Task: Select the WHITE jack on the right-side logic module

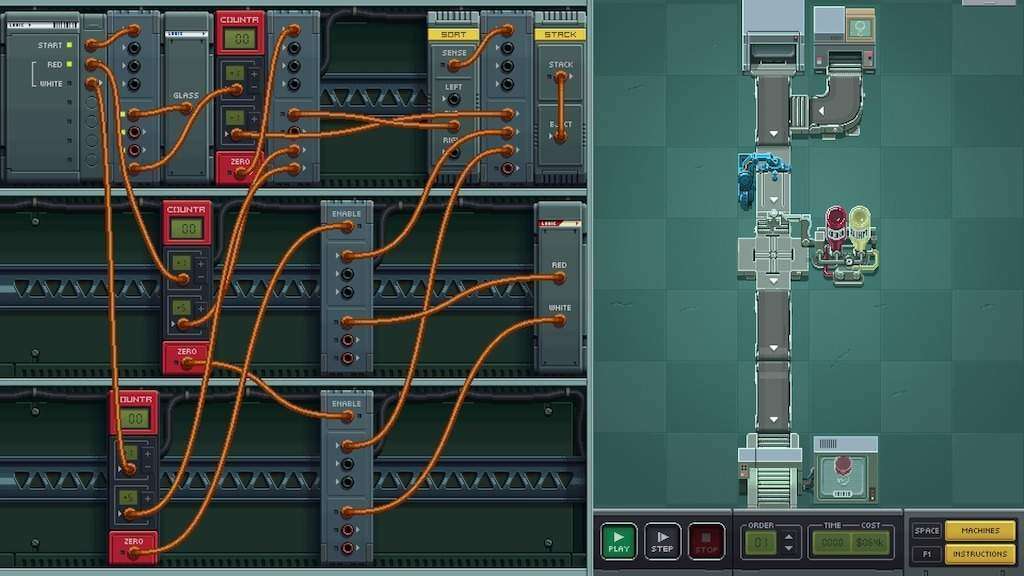Action: tap(559, 320)
